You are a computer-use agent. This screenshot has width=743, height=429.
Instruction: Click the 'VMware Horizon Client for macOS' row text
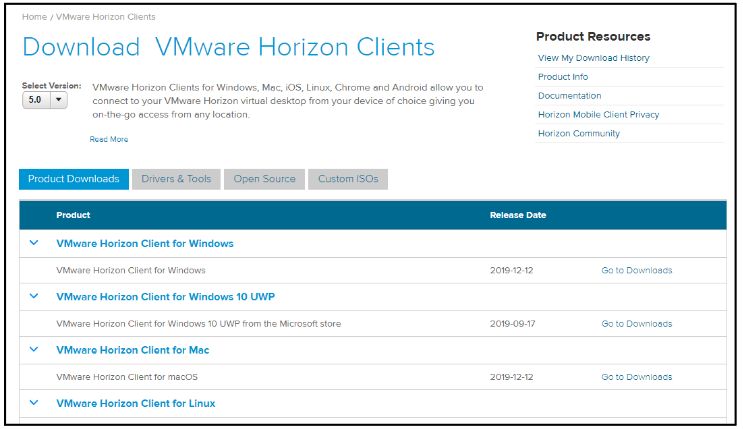[127, 377]
